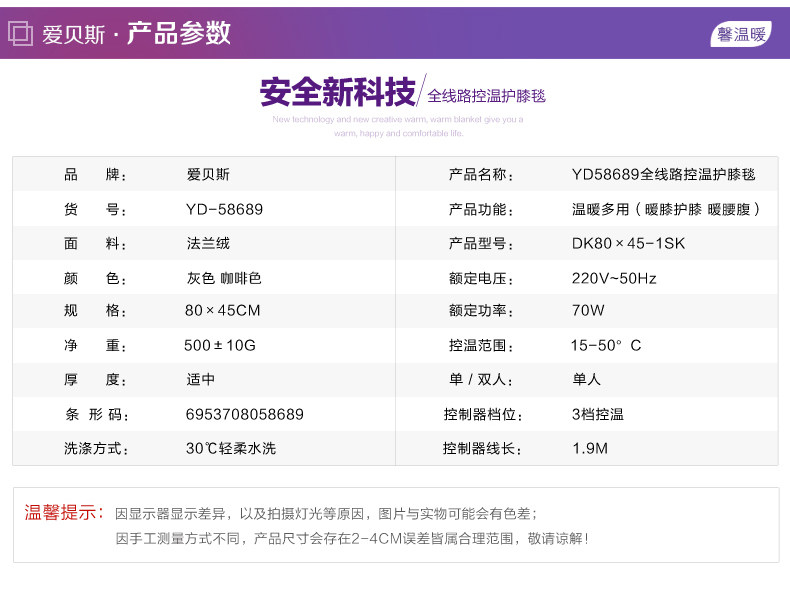
Task: Click the label 额定电压:
Action: 481,278
